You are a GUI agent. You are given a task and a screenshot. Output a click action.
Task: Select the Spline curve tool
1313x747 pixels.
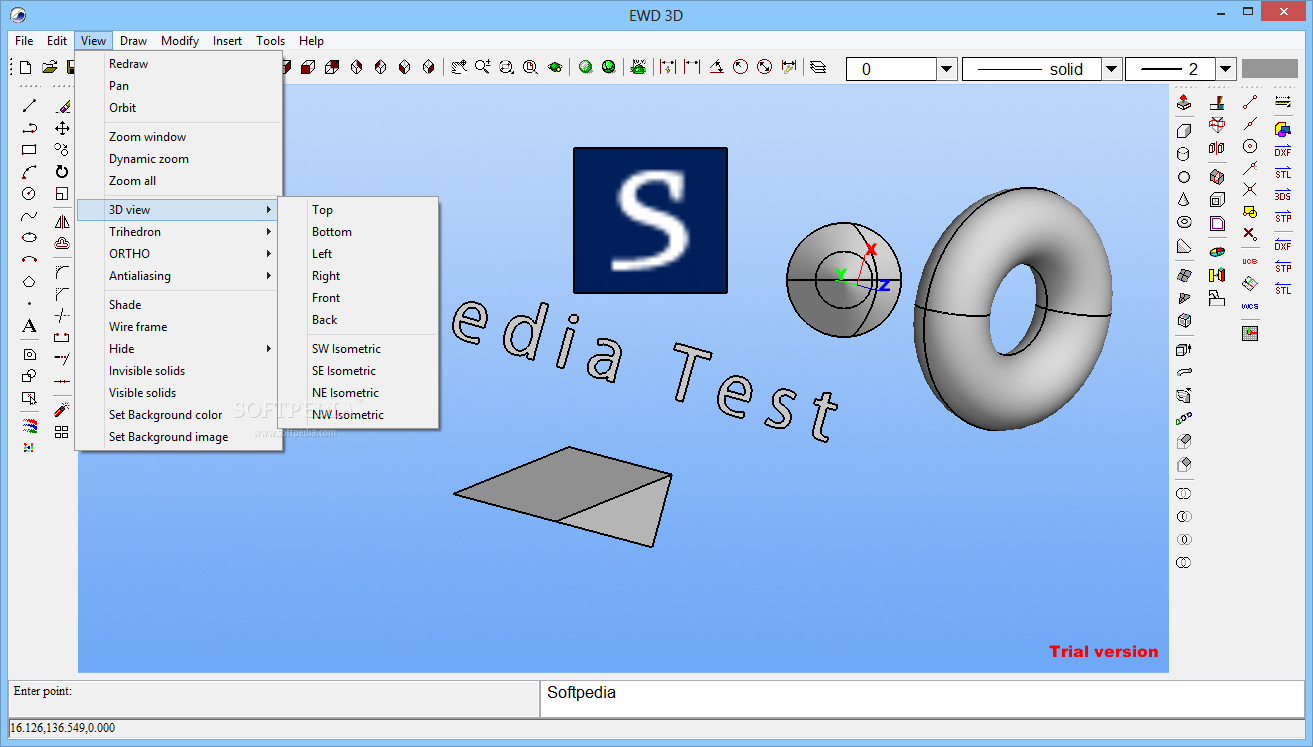(x=29, y=216)
